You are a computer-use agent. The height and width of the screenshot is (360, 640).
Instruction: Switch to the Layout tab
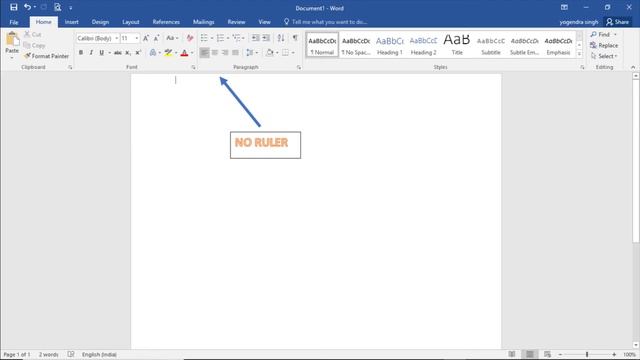[131, 22]
